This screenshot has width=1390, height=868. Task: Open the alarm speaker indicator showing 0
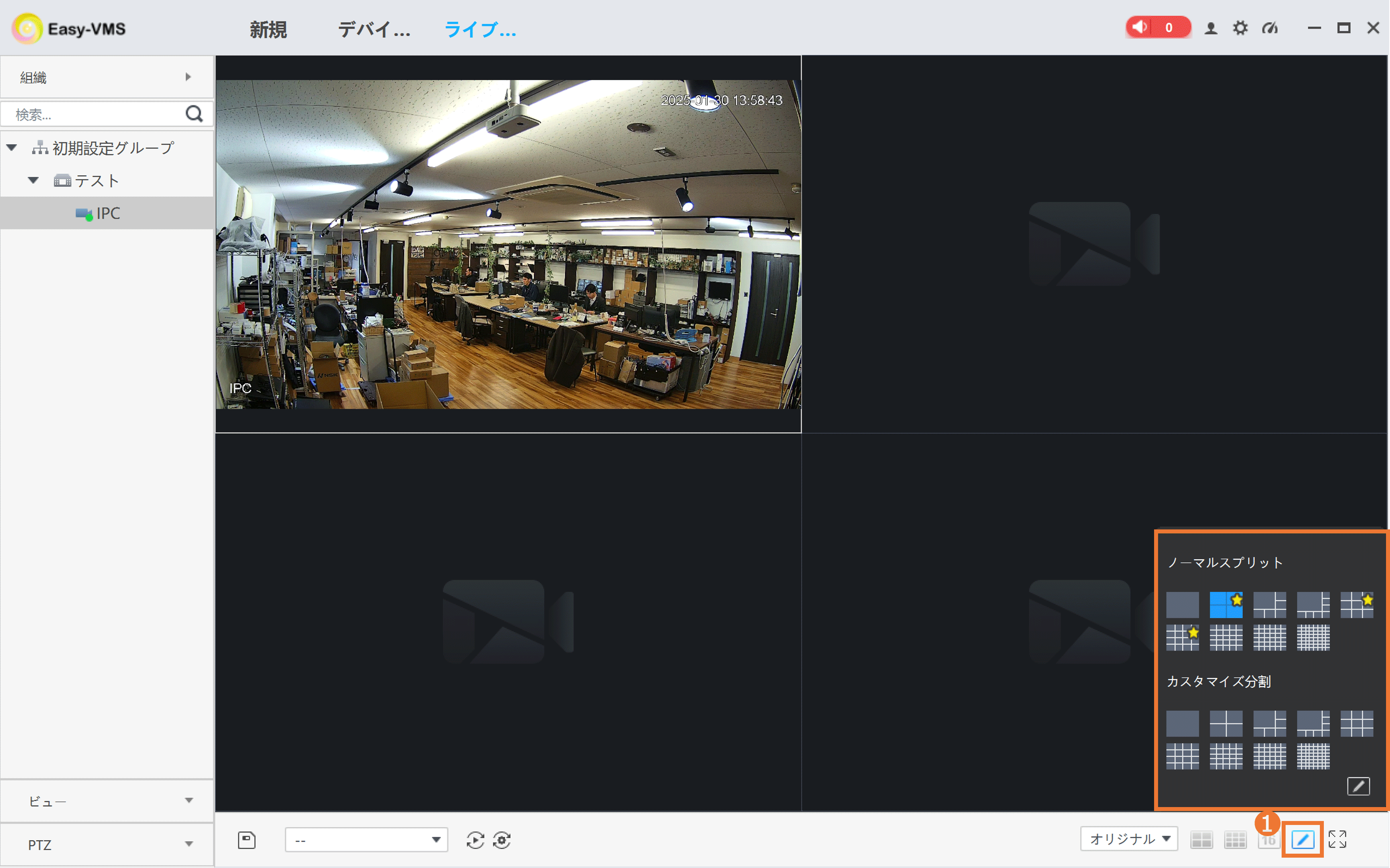pyautogui.click(x=1158, y=27)
